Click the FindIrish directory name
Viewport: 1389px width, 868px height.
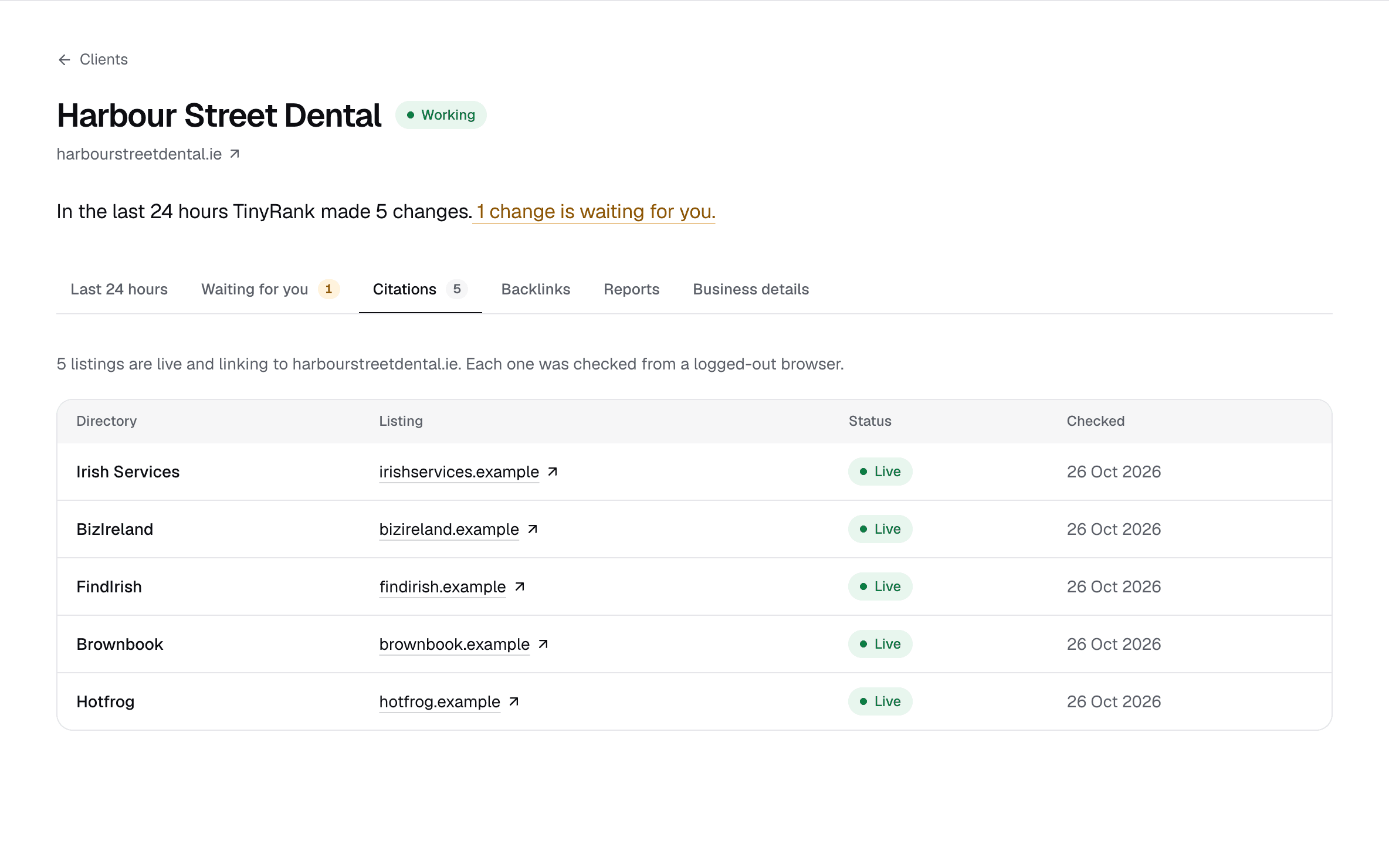[x=109, y=586]
